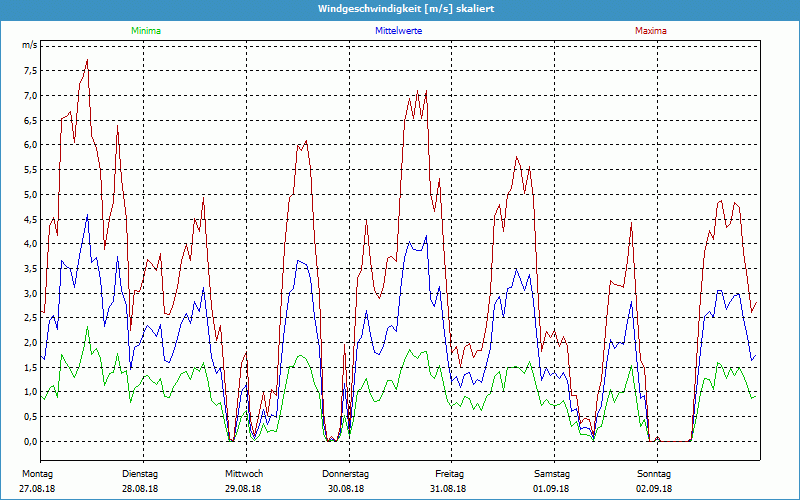Click the 'Montag' day label
The image size is (800, 500).
click(x=37, y=474)
